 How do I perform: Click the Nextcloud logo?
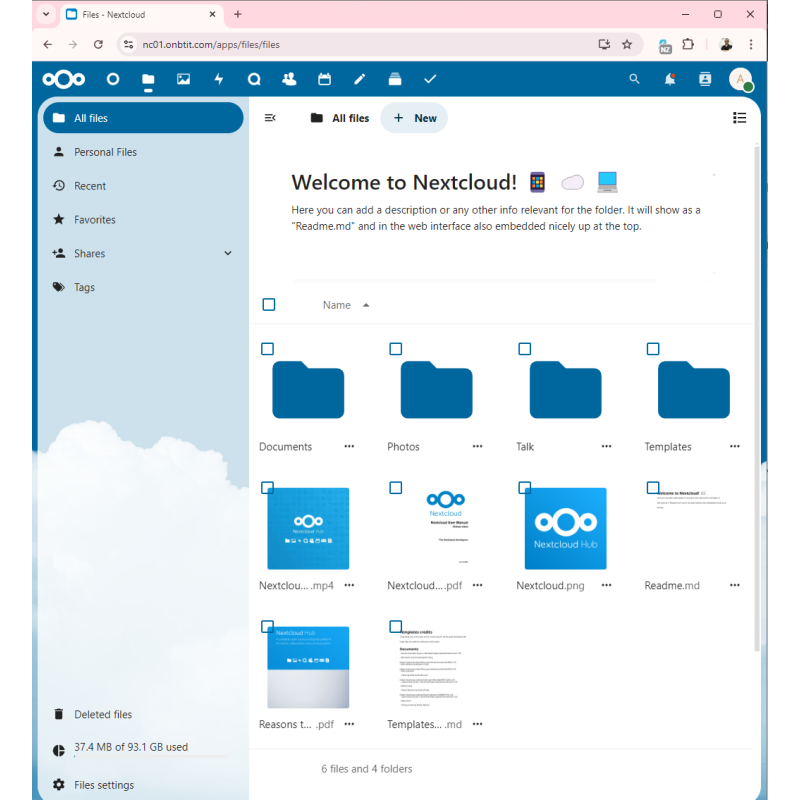click(64, 79)
